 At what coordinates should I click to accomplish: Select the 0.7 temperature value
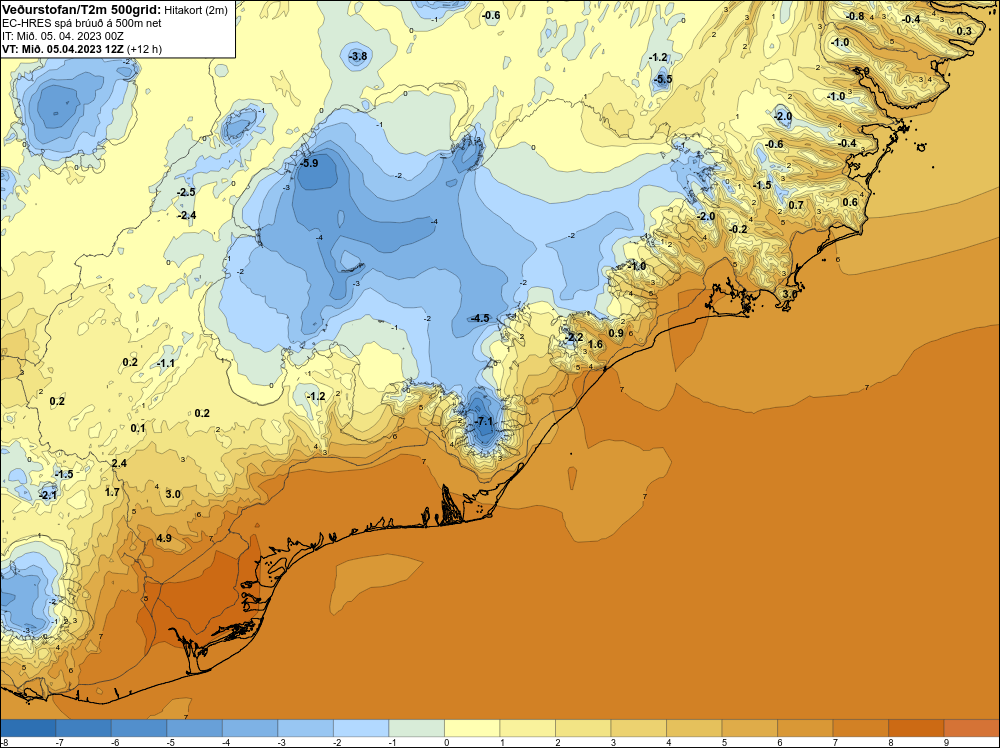796,205
